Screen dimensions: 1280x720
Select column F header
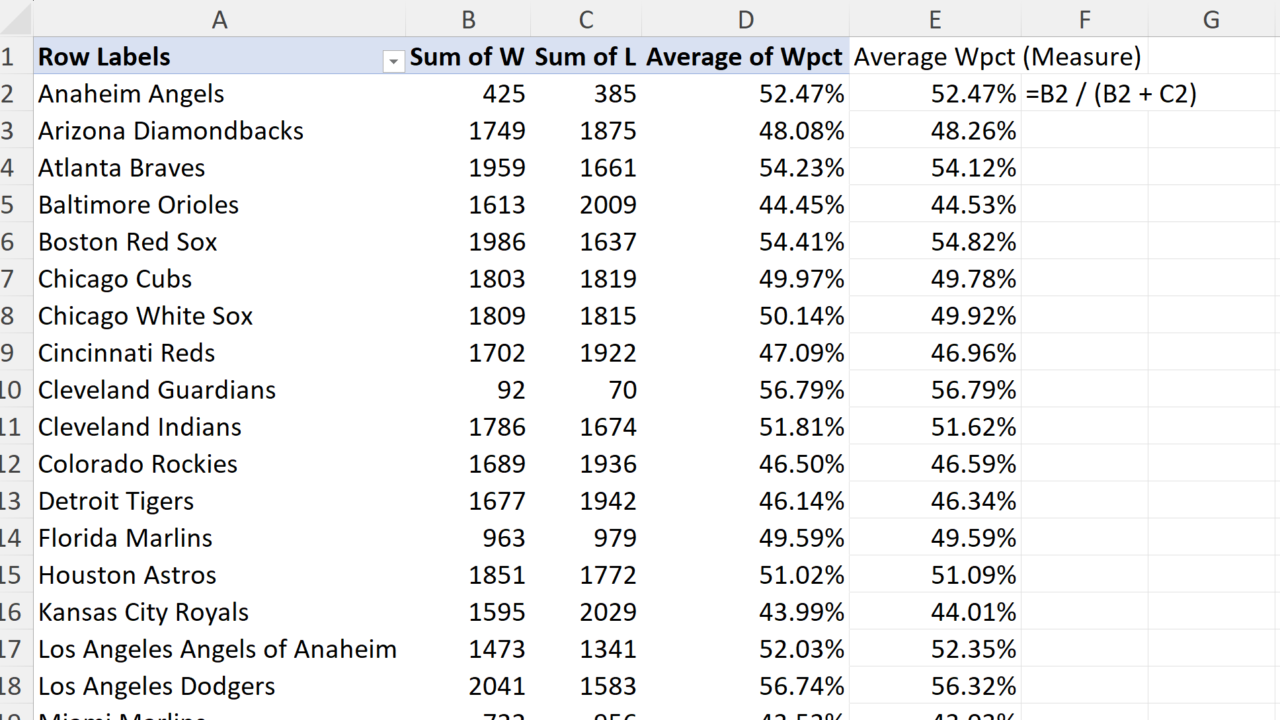click(x=1084, y=19)
